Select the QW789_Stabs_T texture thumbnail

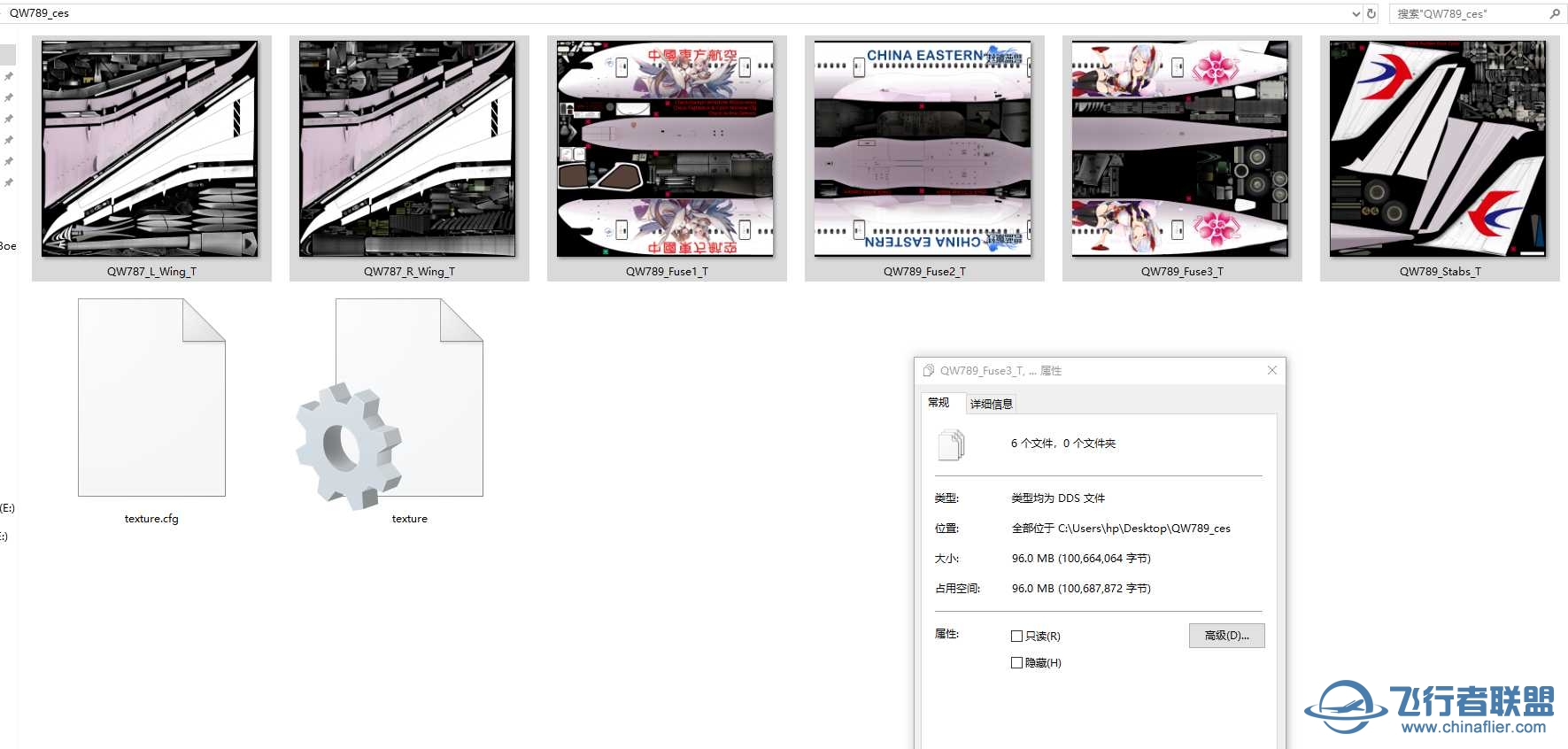point(1439,149)
